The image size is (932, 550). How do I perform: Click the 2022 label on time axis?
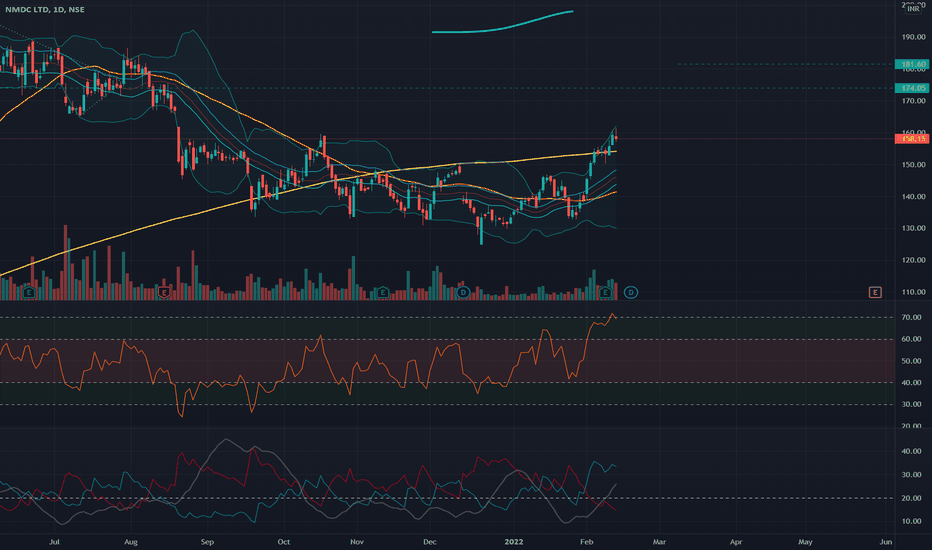[514, 542]
